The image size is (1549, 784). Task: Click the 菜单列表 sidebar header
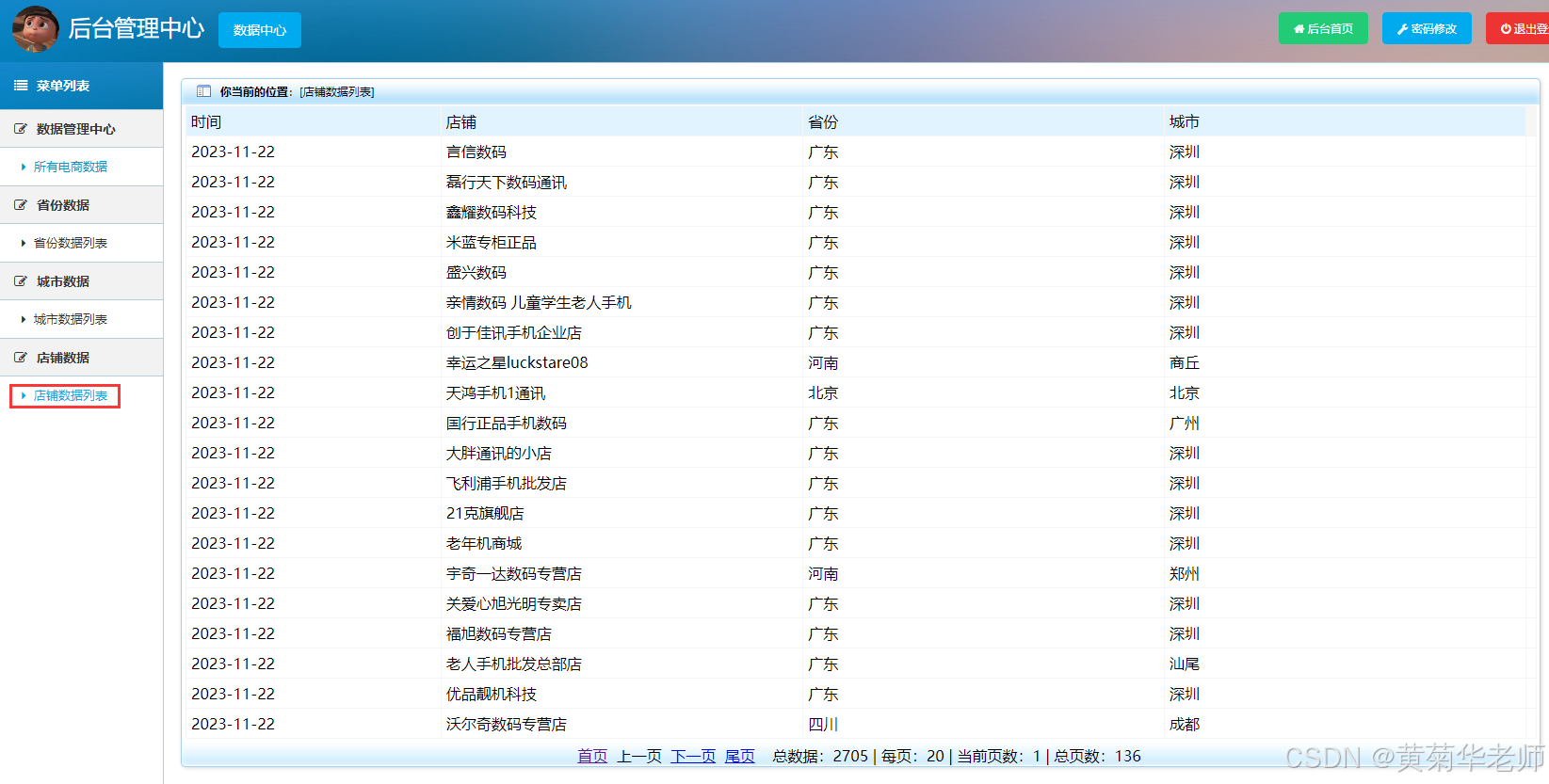81,86
